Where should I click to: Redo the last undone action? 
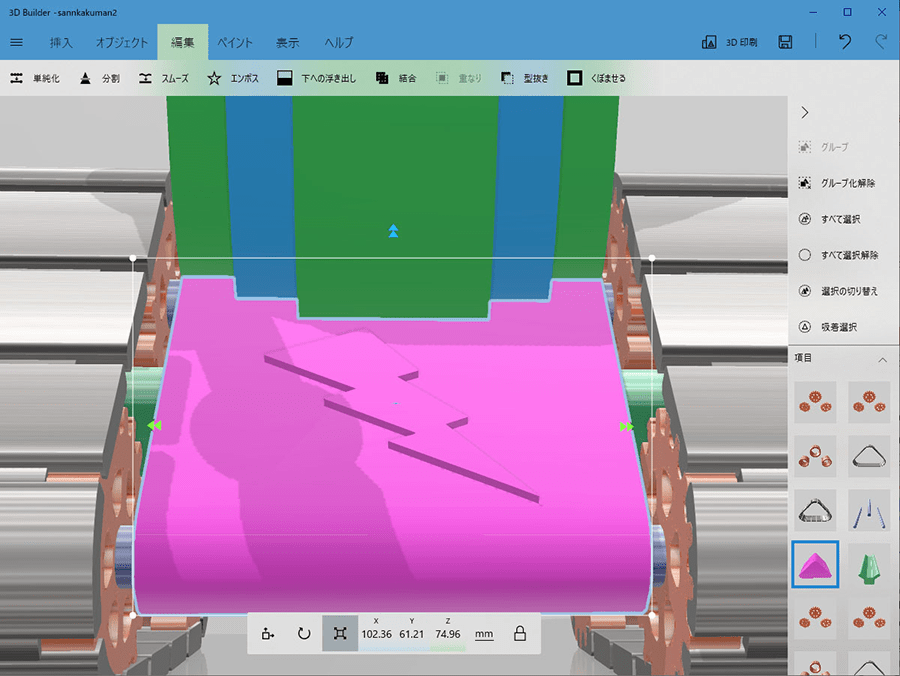881,42
